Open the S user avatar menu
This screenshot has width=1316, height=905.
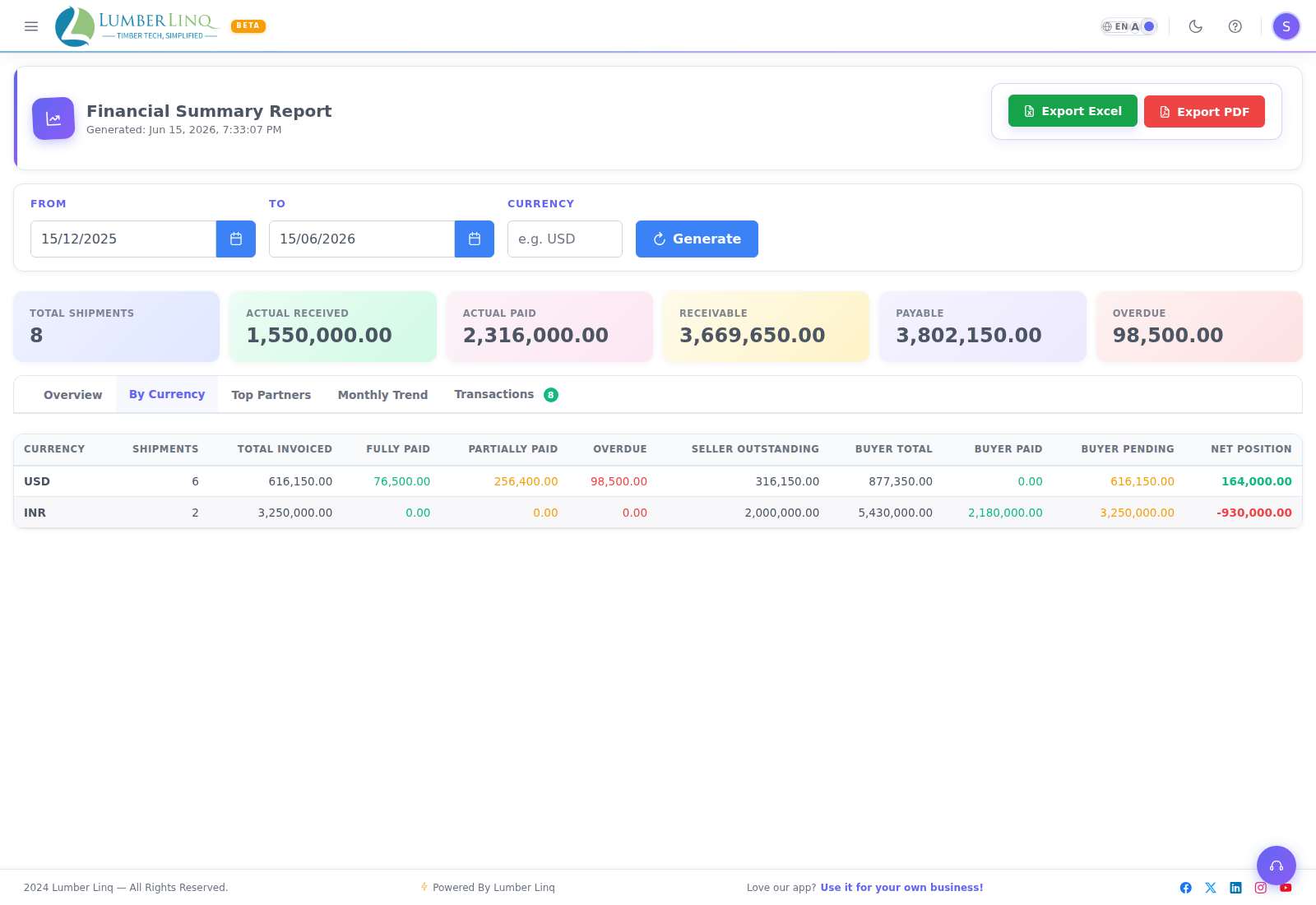1286,26
